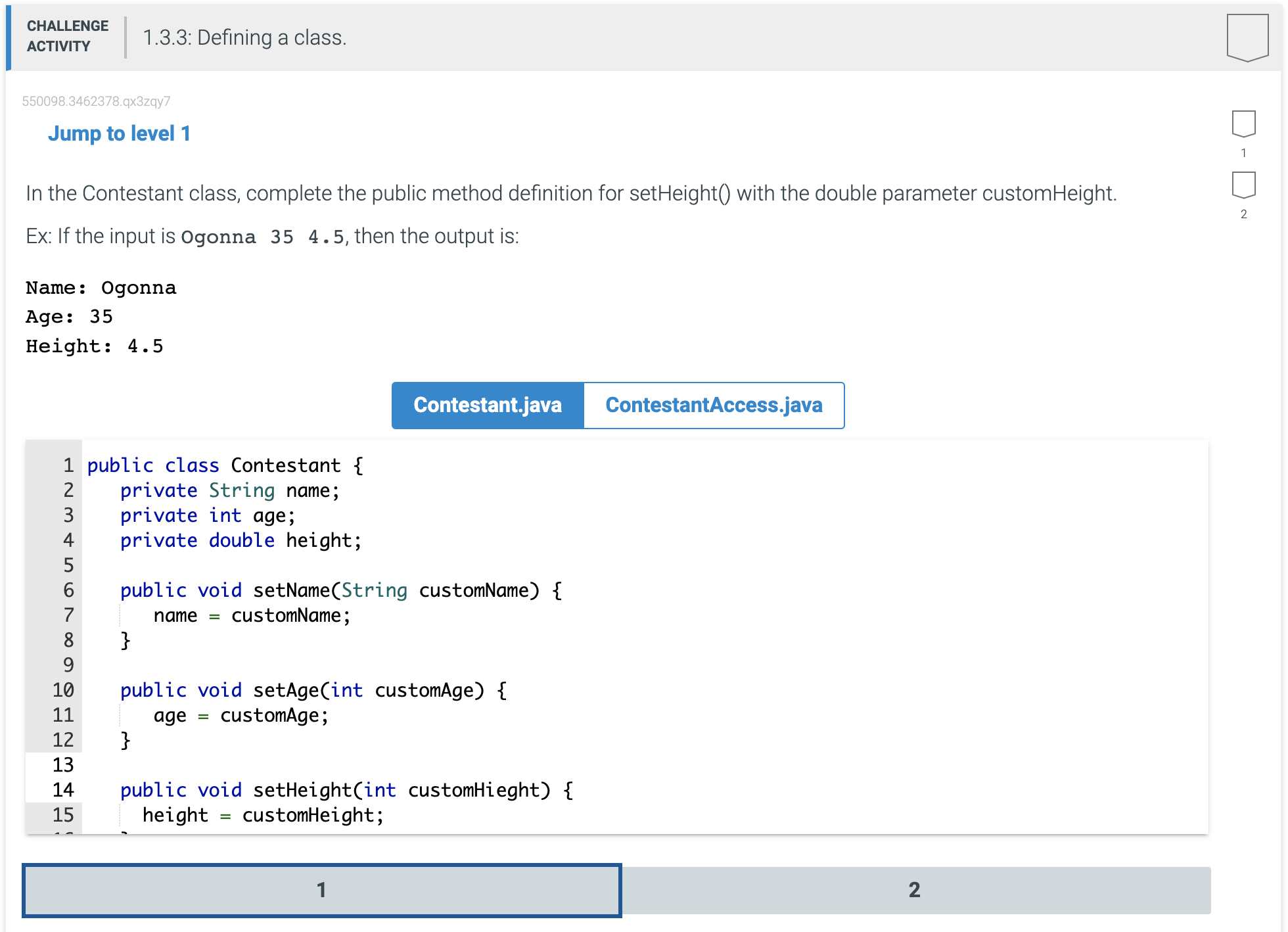Click line number 14 in the gutter
Image resolution: width=1288 pixels, height=932 pixels.
click(63, 790)
